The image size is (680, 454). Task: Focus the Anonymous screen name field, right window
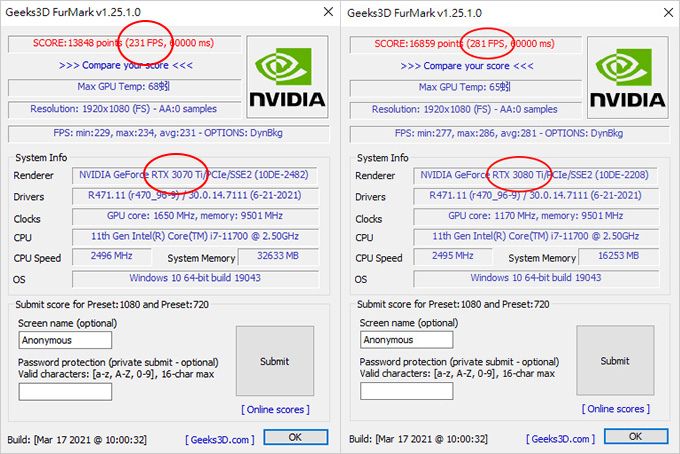pyautogui.click(x=406, y=340)
